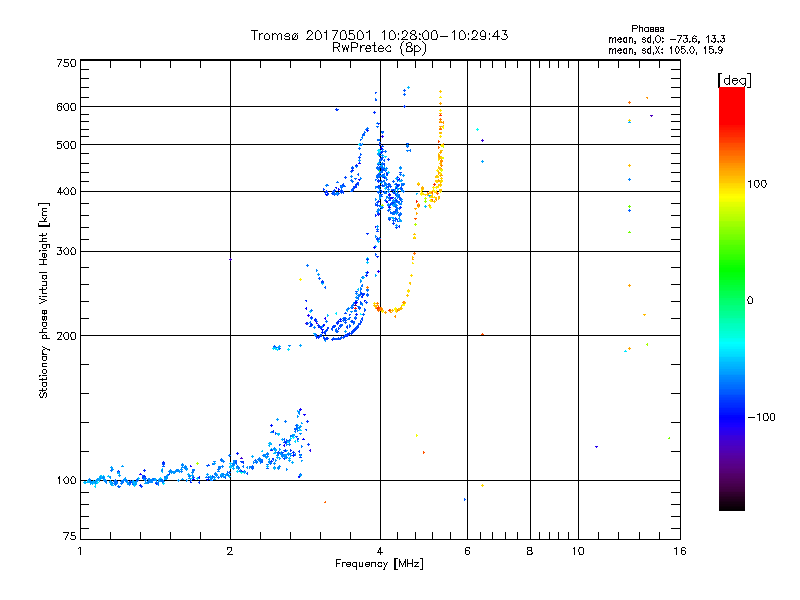Image resolution: width=800 pixels, height=600 pixels.
Task: Click the y-axis tick label '500'
Action: coord(66,145)
